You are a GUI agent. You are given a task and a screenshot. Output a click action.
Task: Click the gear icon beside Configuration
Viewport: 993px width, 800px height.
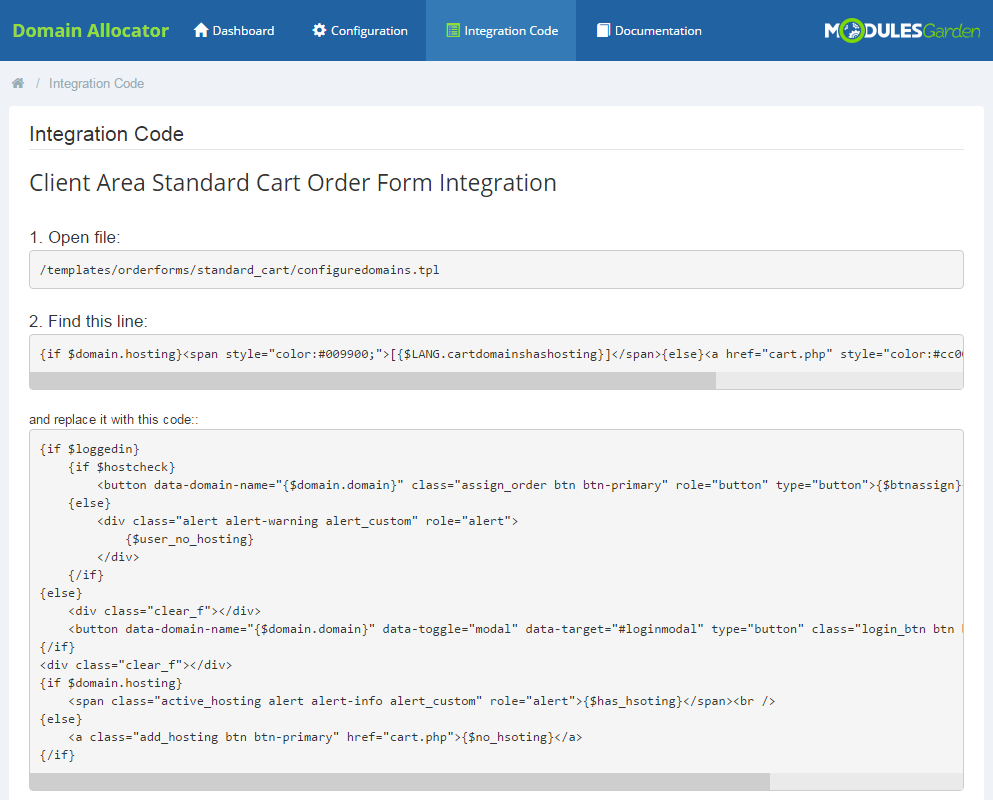click(x=318, y=30)
